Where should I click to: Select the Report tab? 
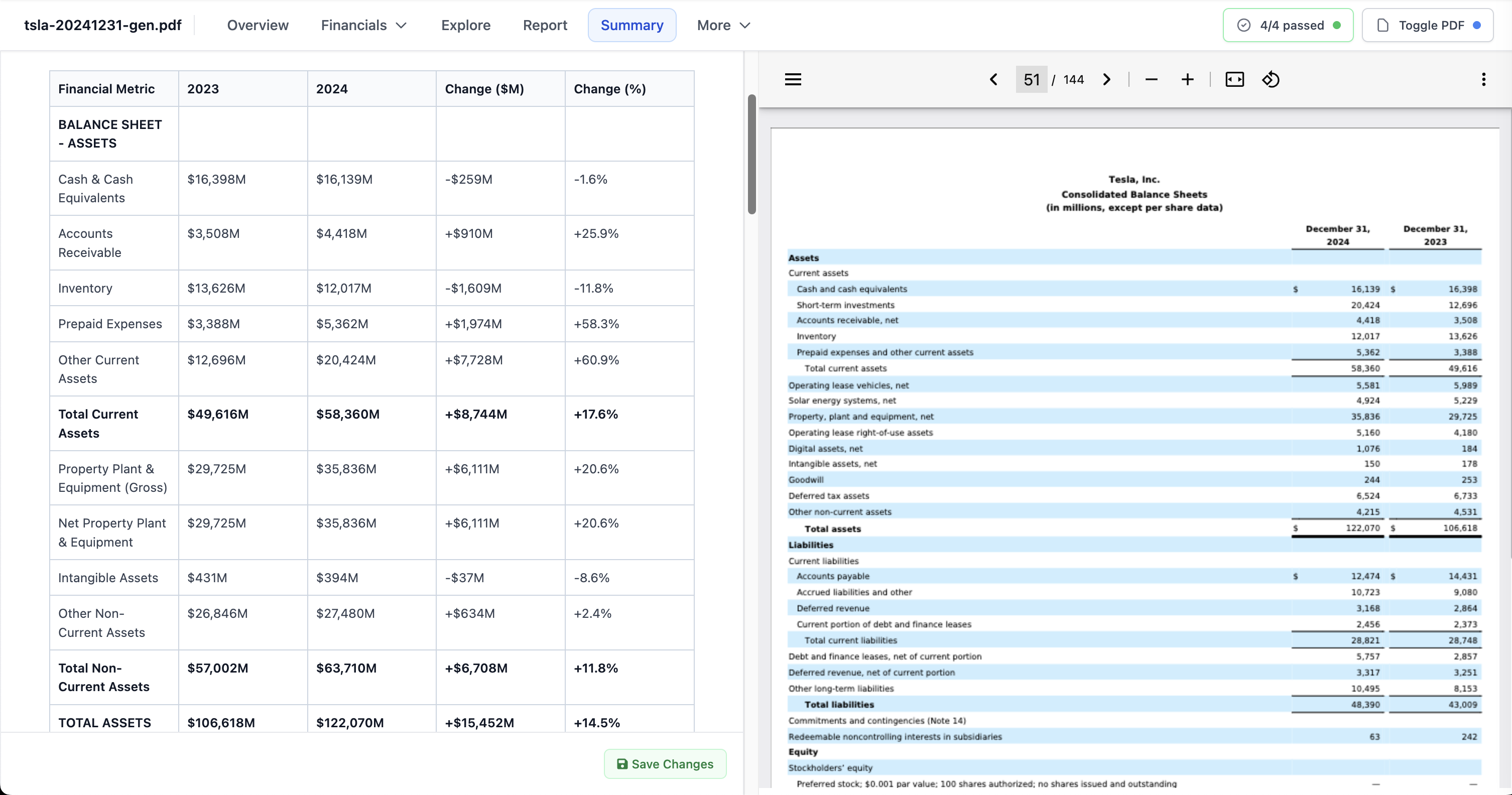[x=545, y=25]
